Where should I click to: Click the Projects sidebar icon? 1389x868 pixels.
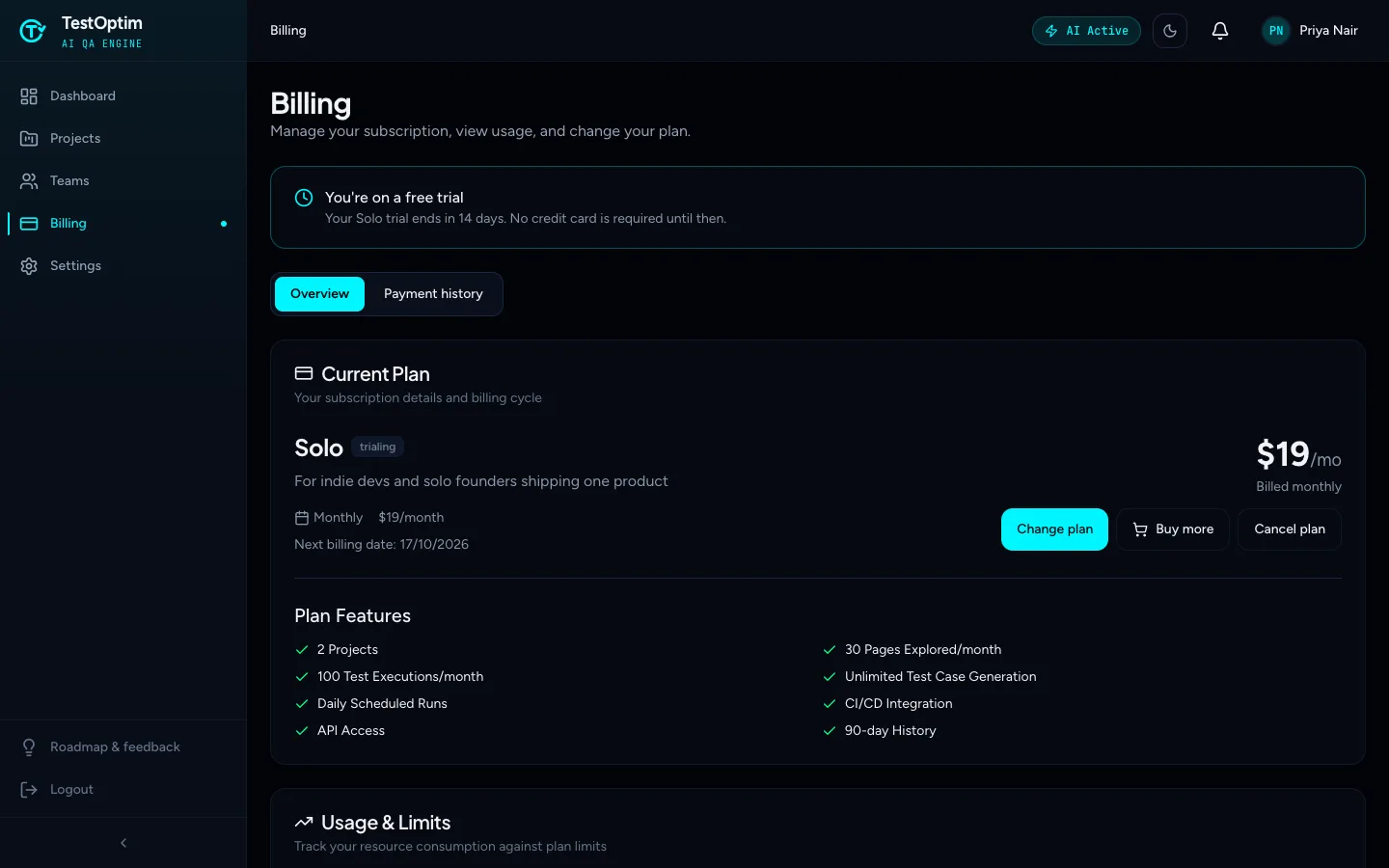coord(29,139)
